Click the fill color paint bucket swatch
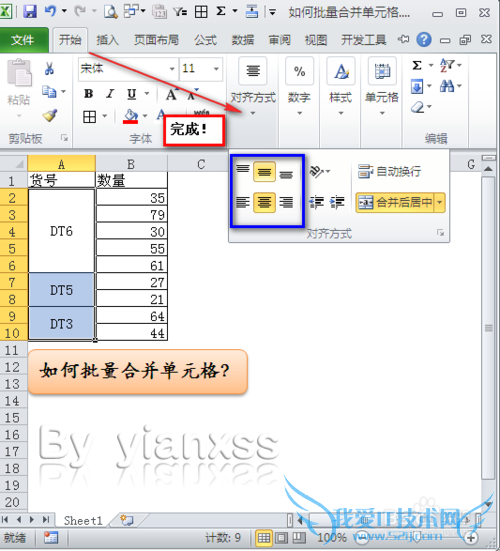Image resolution: width=500 pixels, height=551 pixels. point(130,116)
